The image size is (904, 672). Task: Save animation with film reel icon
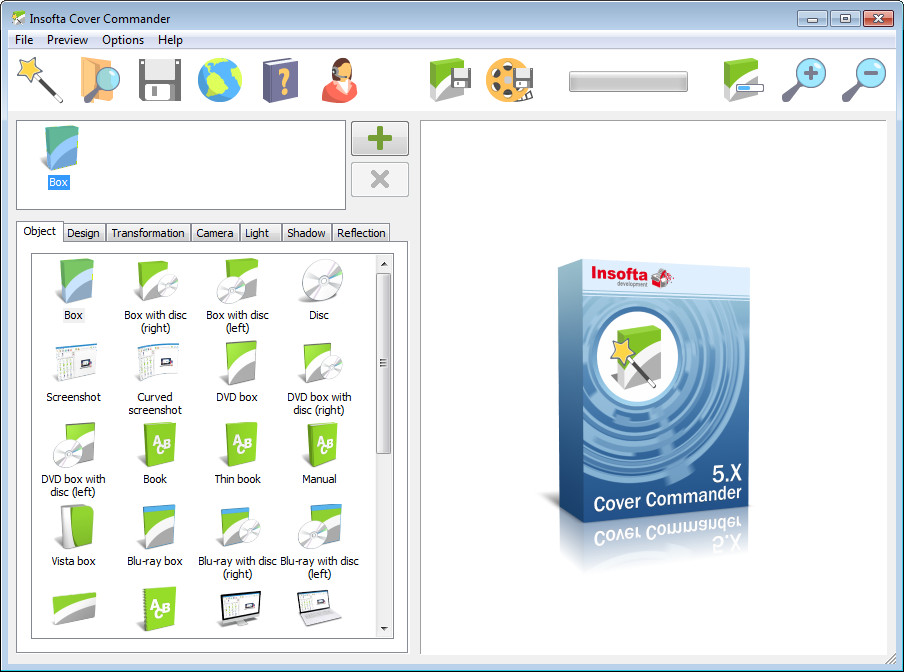point(510,80)
